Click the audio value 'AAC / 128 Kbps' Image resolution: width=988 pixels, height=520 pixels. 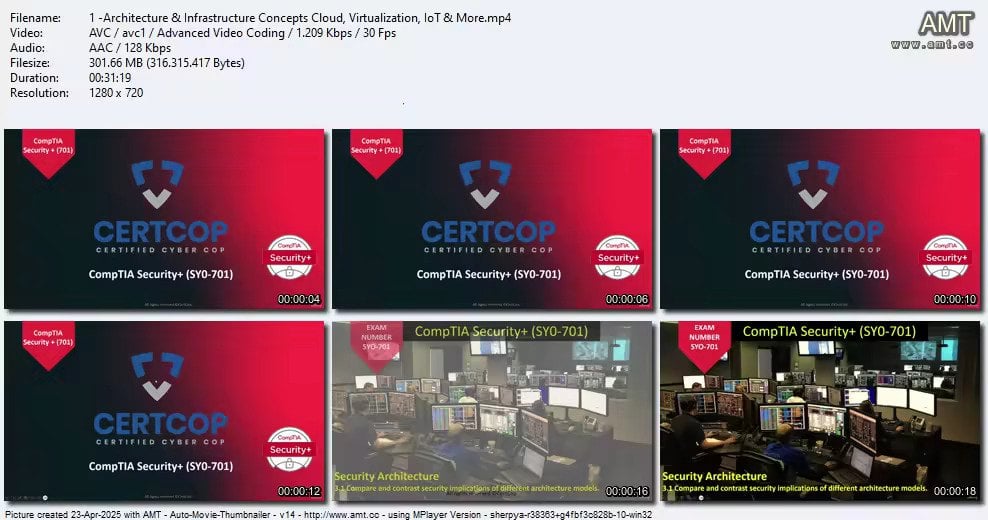pos(130,48)
